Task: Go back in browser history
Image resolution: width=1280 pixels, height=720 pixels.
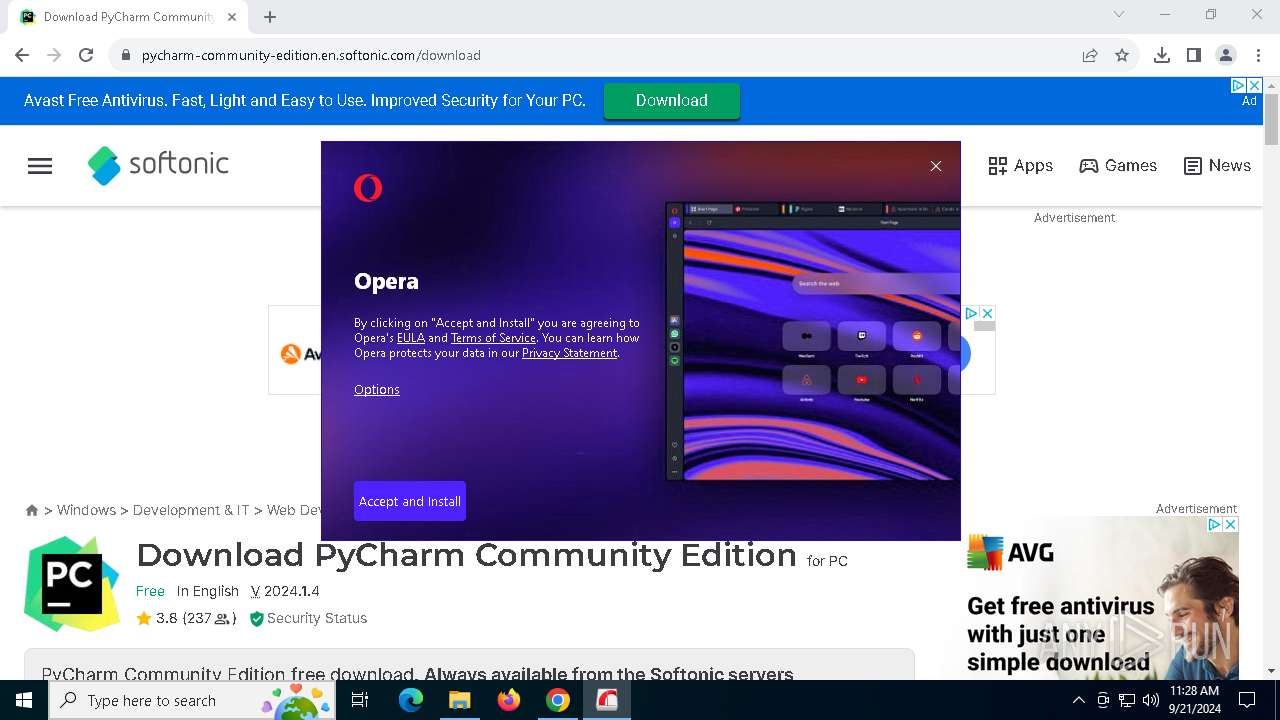Action: [22, 55]
